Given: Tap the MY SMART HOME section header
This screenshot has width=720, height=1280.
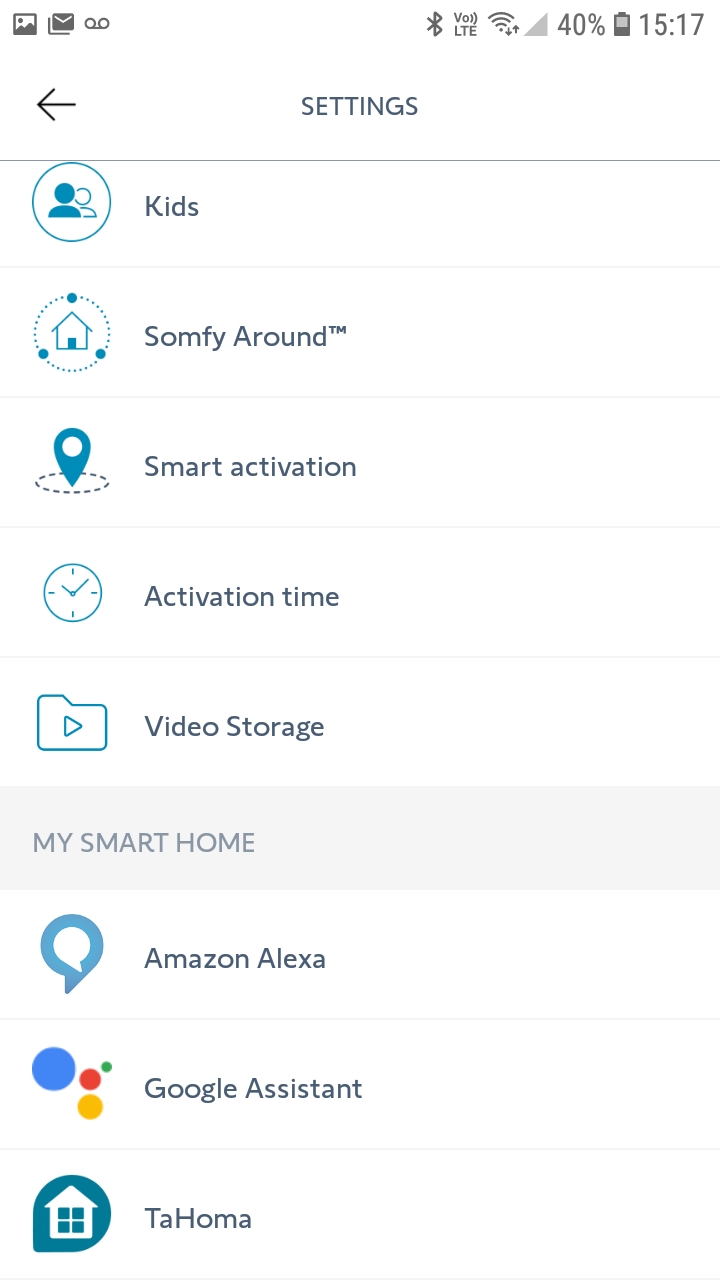Looking at the screenshot, I should pos(144,842).
